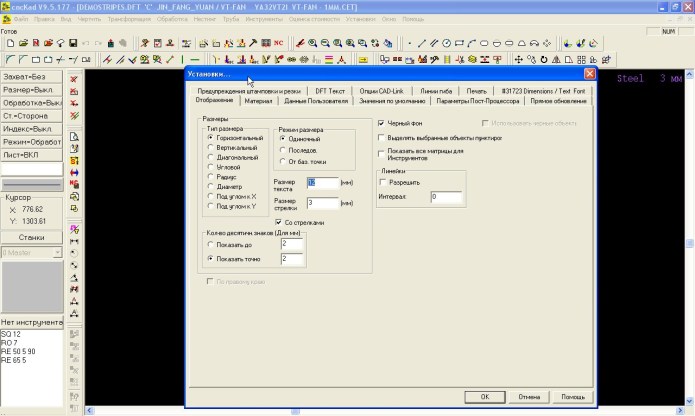
Task: Open Печать tab
Action: coord(476,91)
